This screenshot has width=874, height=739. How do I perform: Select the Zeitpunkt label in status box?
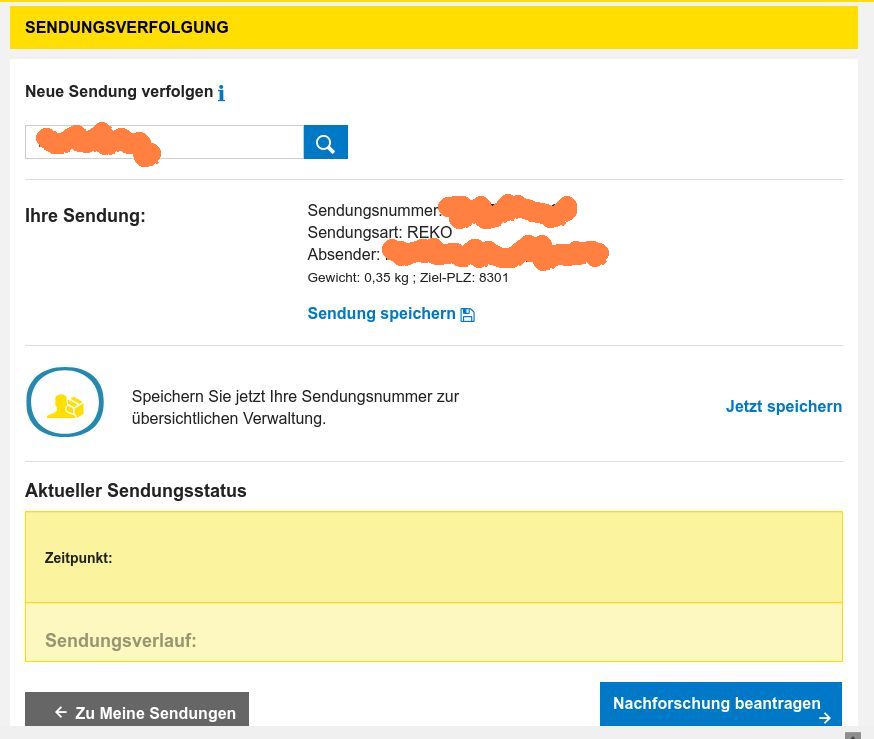click(x=78, y=558)
